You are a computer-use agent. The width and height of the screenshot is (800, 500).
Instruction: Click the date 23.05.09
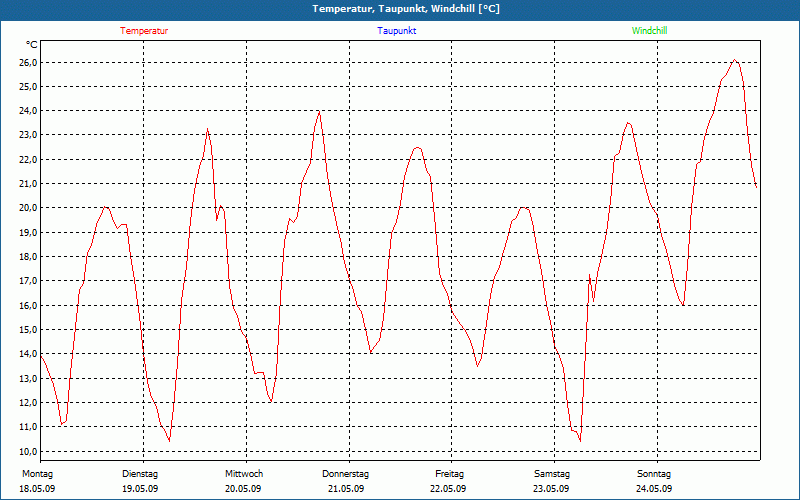[x=552, y=489]
